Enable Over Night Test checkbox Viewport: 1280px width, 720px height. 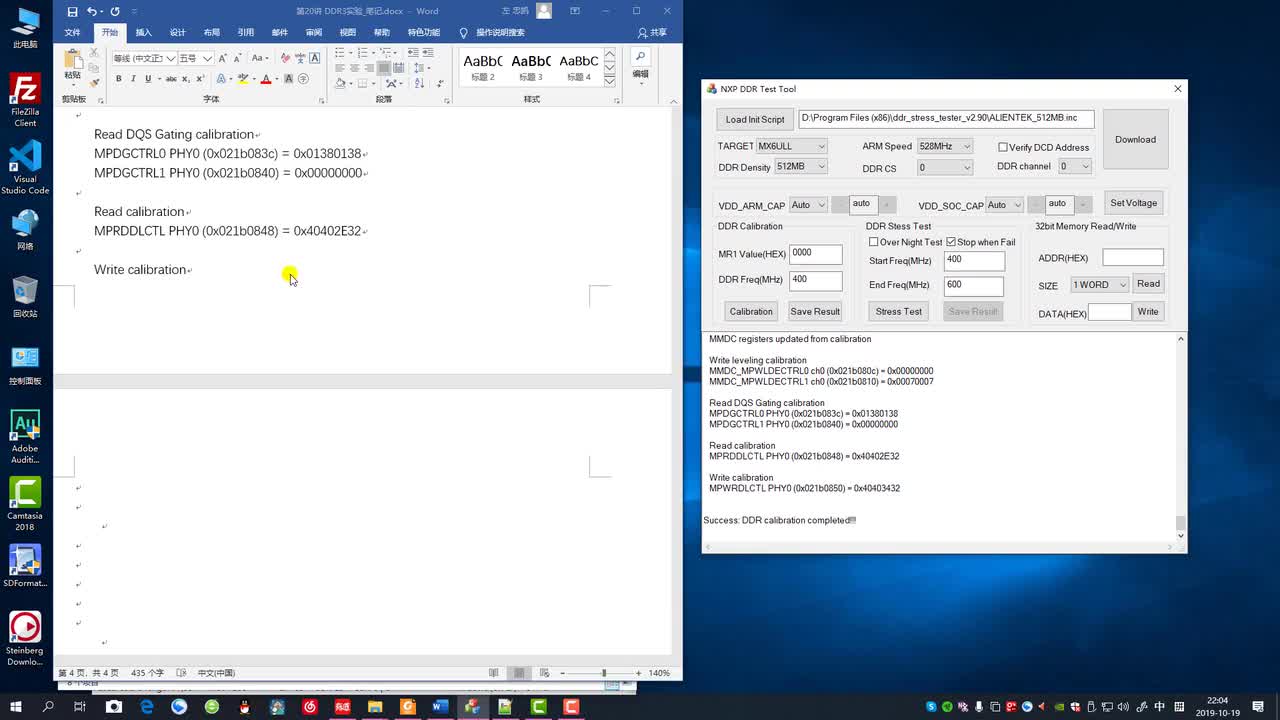pyautogui.click(x=874, y=242)
